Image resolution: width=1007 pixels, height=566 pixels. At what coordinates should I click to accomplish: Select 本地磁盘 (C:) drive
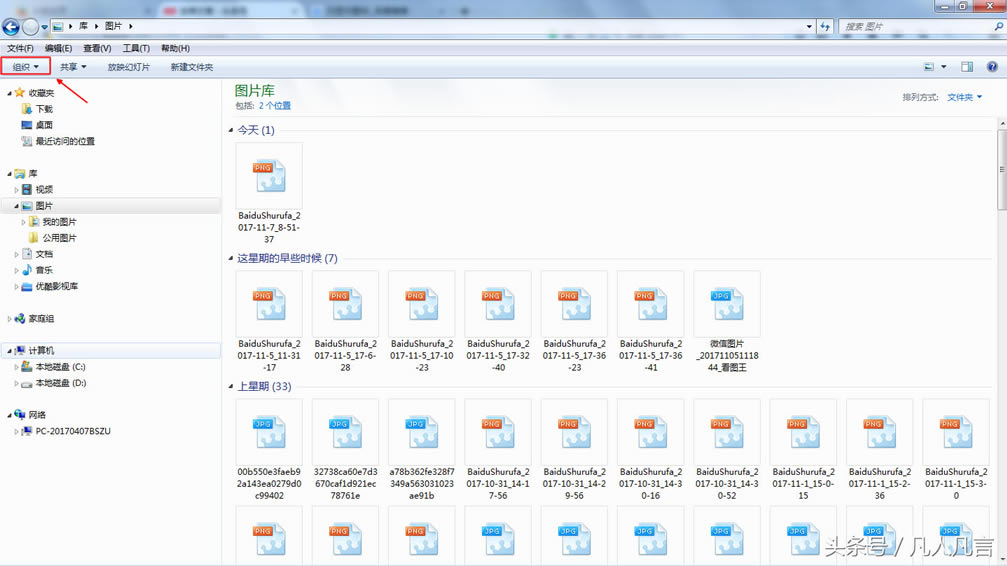pyautogui.click(x=60, y=367)
